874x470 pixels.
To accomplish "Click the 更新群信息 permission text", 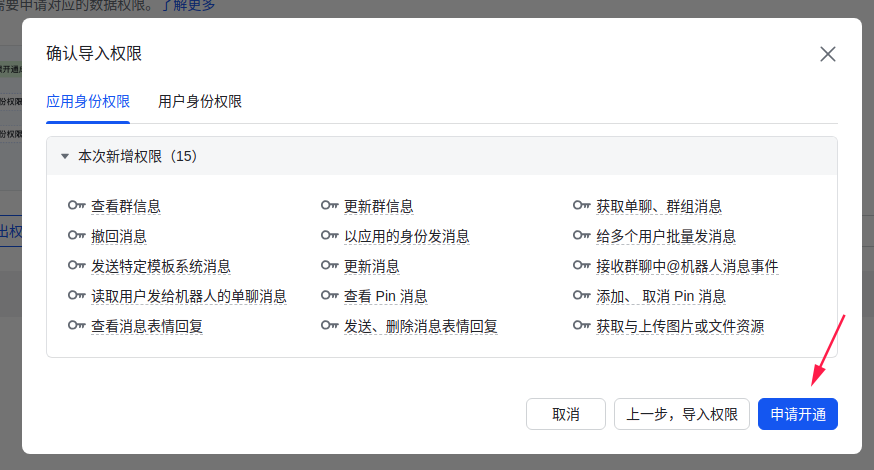I will click(378, 206).
